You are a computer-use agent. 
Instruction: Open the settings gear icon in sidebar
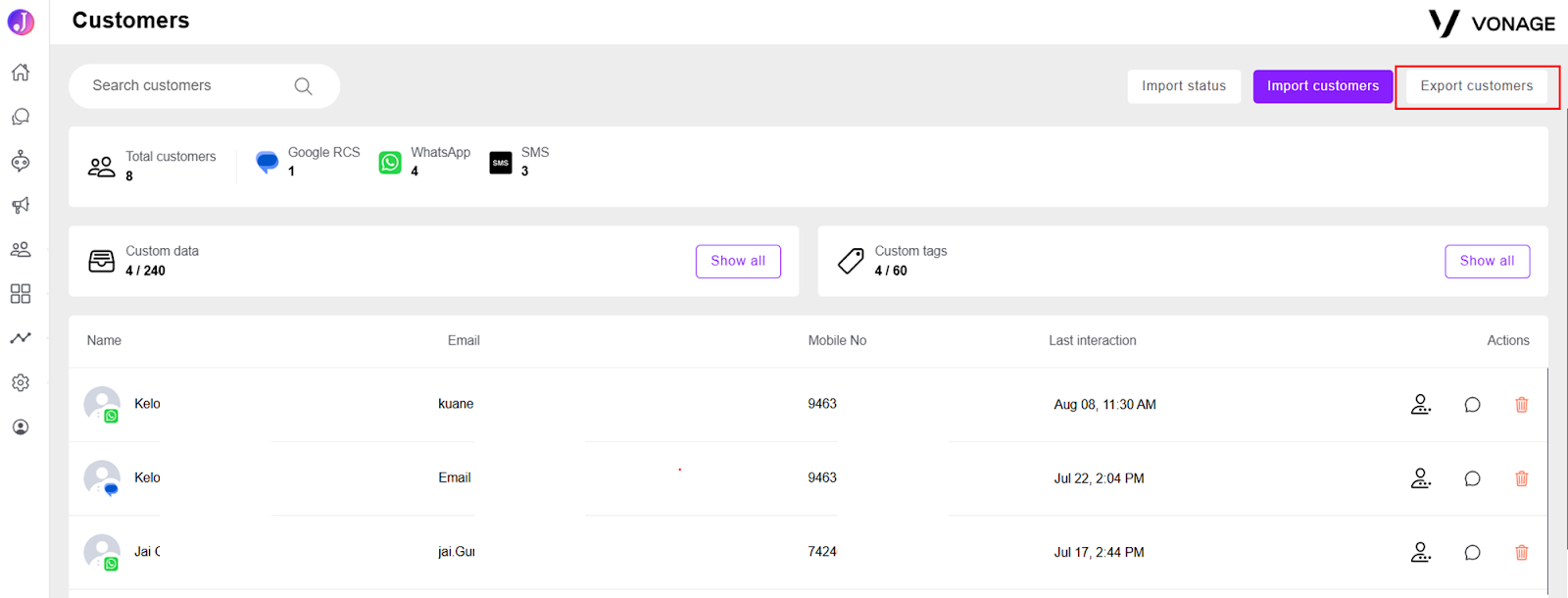(21, 382)
